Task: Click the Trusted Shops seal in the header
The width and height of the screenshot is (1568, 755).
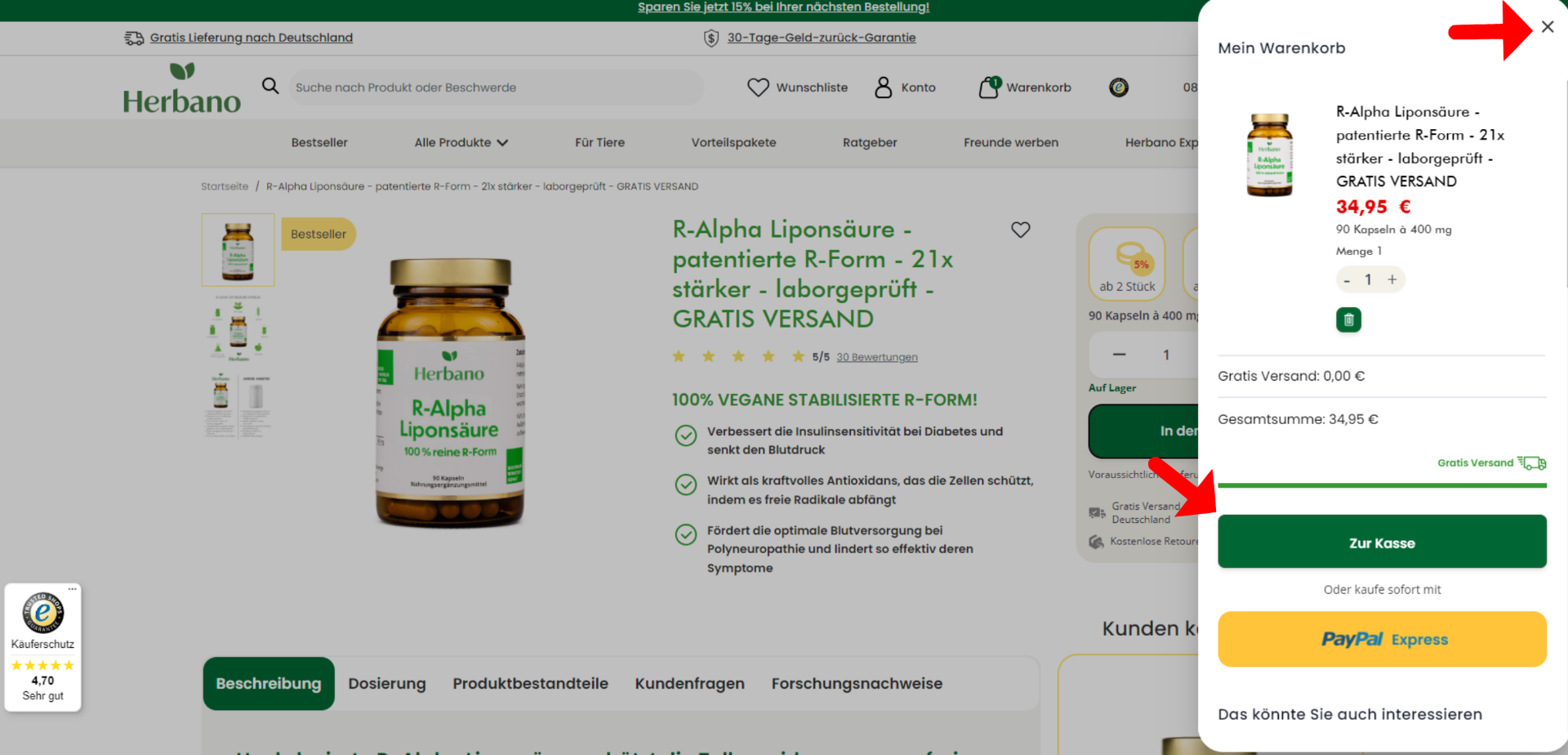Action: [x=1119, y=87]
